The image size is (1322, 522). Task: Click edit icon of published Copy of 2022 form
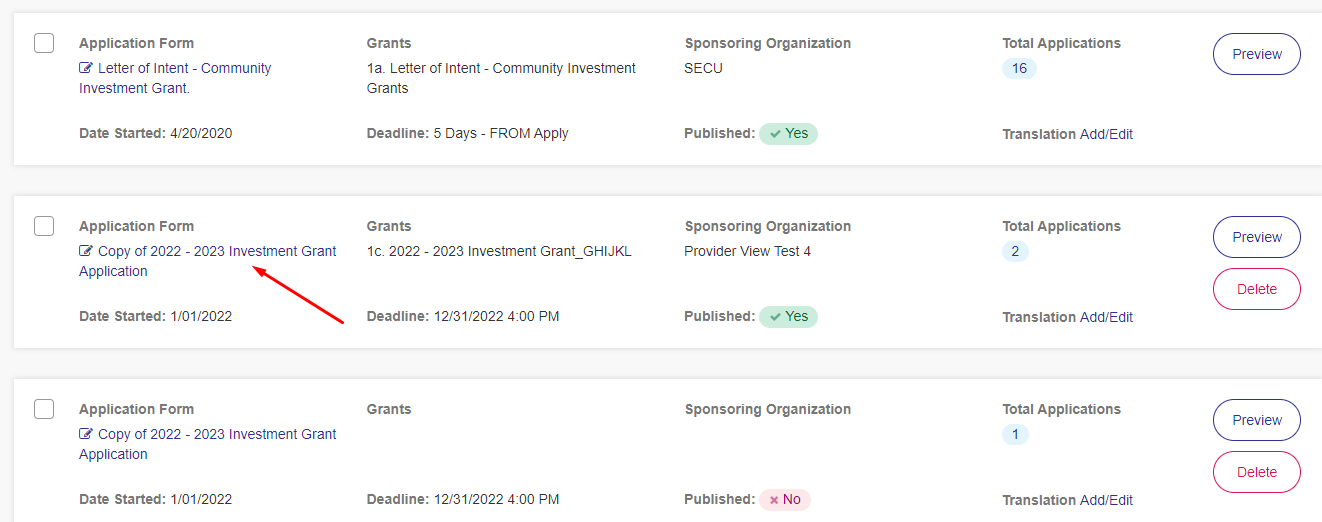(x=86, y=252)
